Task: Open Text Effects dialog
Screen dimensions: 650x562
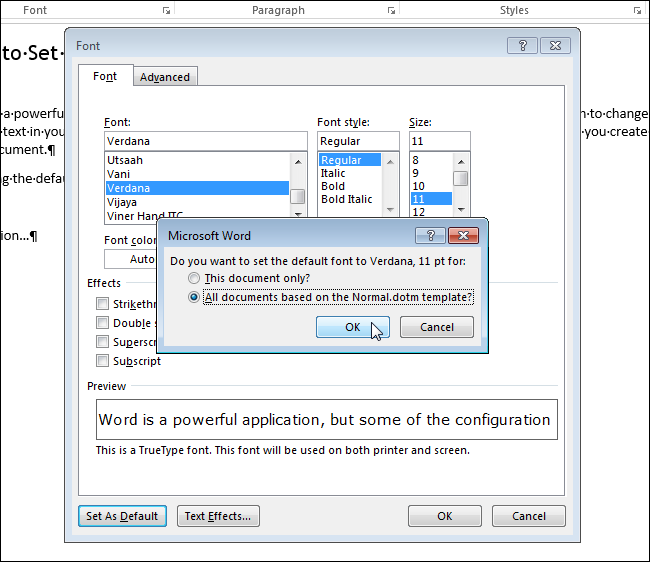Action: click(218, 516)
